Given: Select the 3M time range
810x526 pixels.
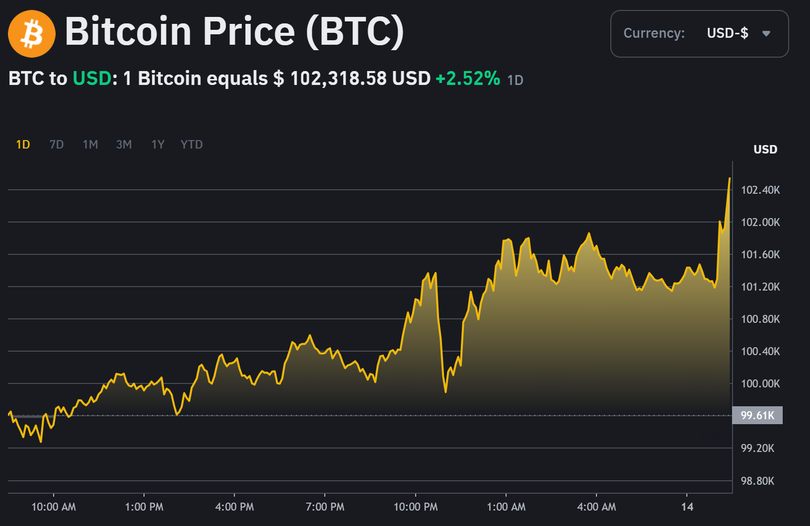Looking at the screenshot, I should (124, 144).
